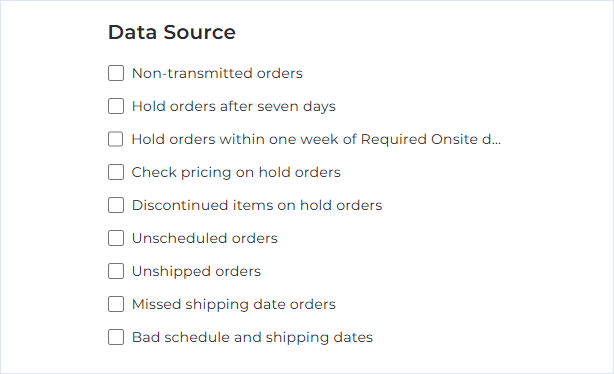The height and width of the screenshot is (374, 614).
Task: Click the Missed shipping date orders label
Action: pos(234,305)
